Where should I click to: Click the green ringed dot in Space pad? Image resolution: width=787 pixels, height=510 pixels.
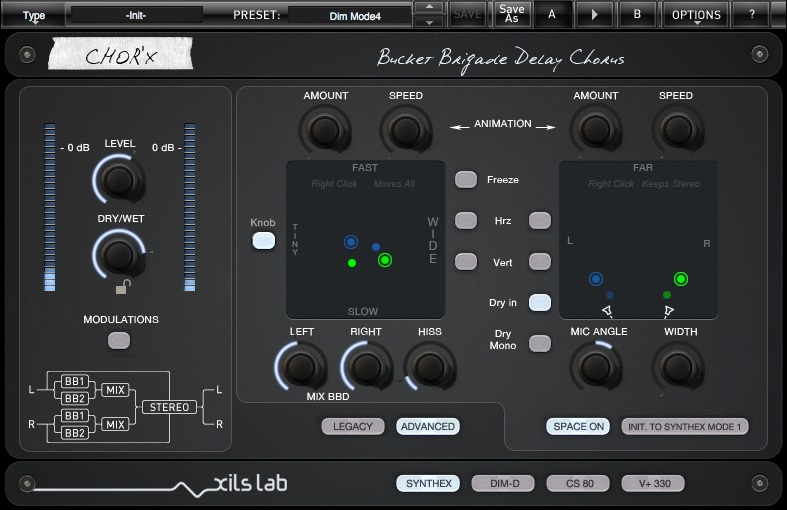(x=681, y=279)
